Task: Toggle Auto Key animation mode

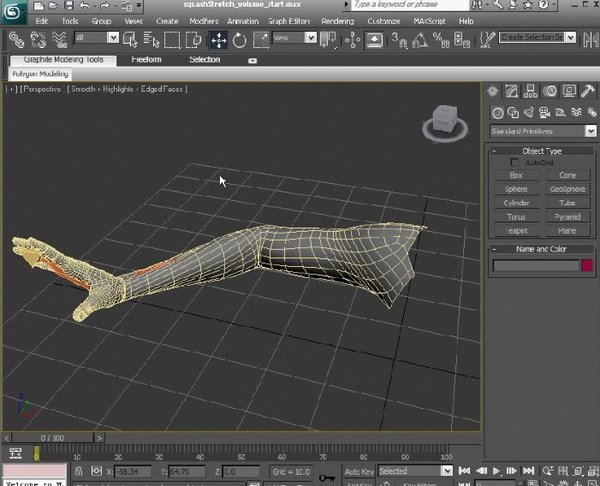Action: (x=358, y=471)
